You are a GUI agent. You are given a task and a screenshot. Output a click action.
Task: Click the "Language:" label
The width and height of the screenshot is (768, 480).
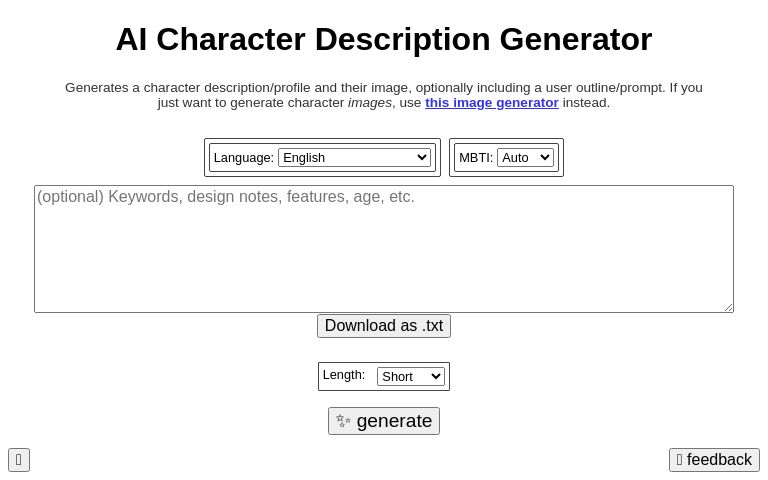tap(243, 157)
